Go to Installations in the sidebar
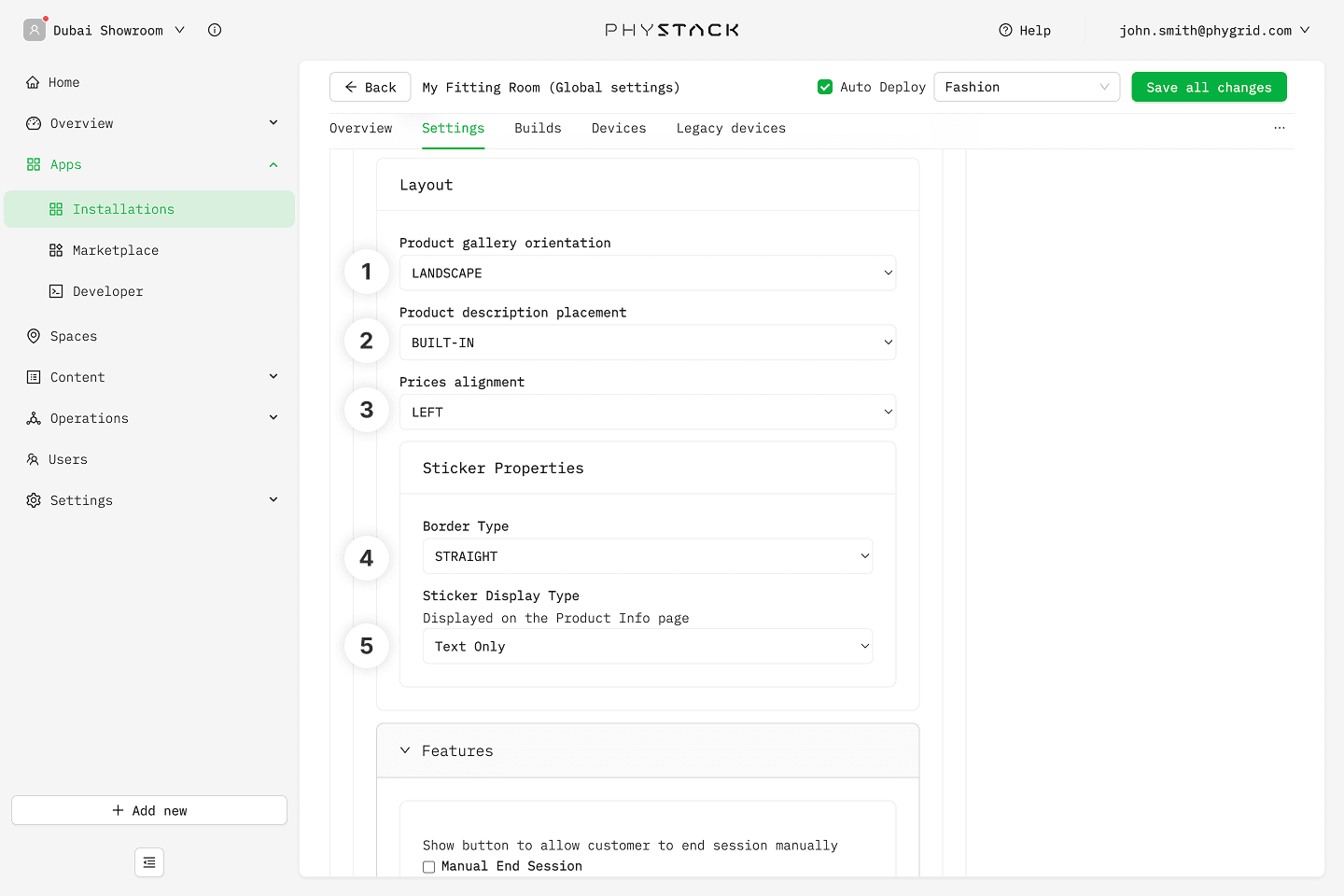 click(x=149, y=209)
